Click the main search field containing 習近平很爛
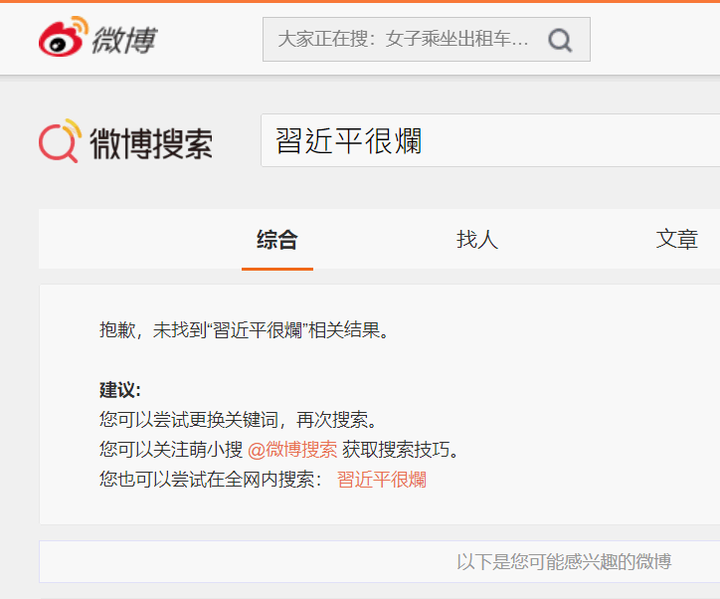 (490, 141)
